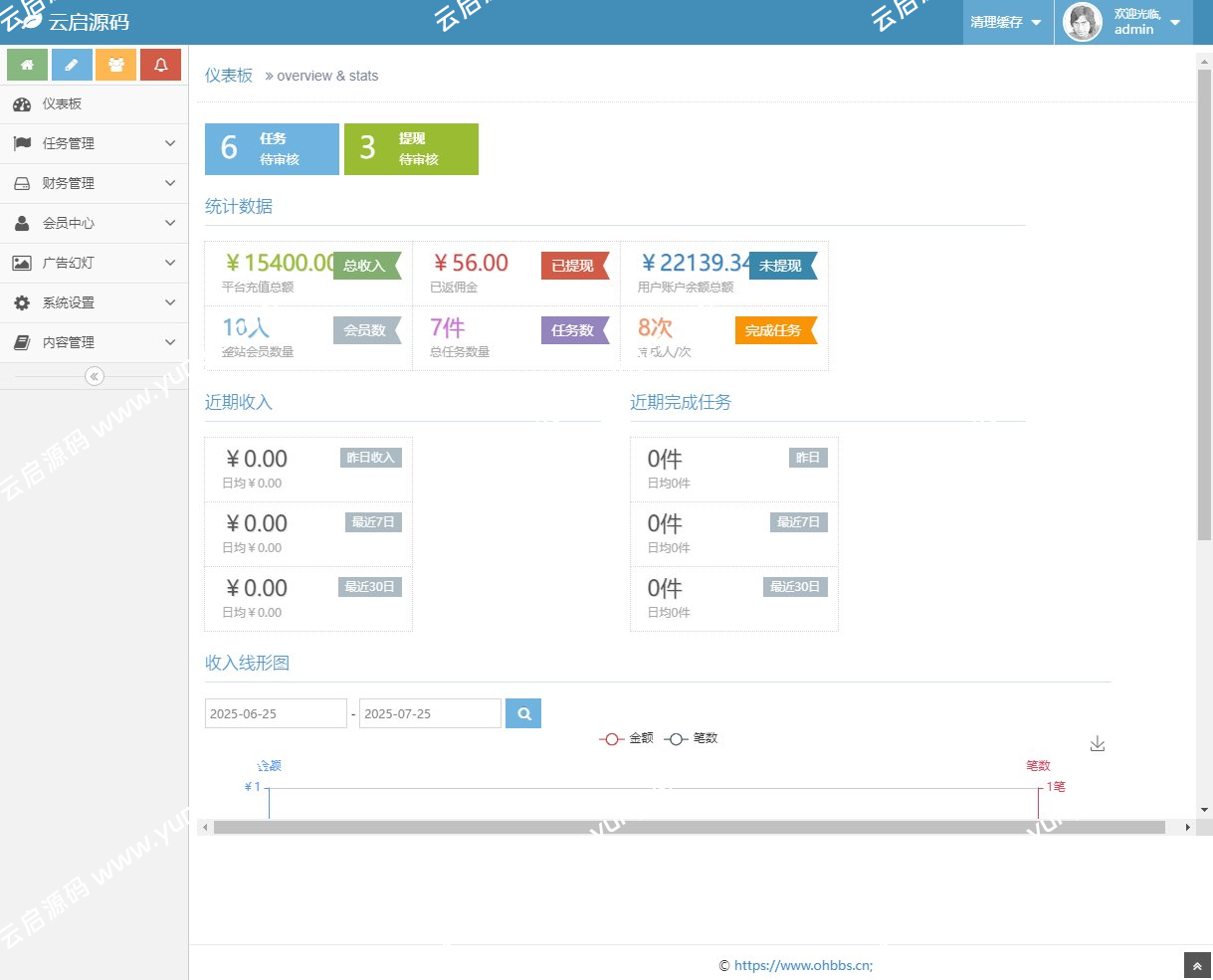Open the https://www.ohbbs.cn footer link
The image size is (1213, 980).
(802, 965)
